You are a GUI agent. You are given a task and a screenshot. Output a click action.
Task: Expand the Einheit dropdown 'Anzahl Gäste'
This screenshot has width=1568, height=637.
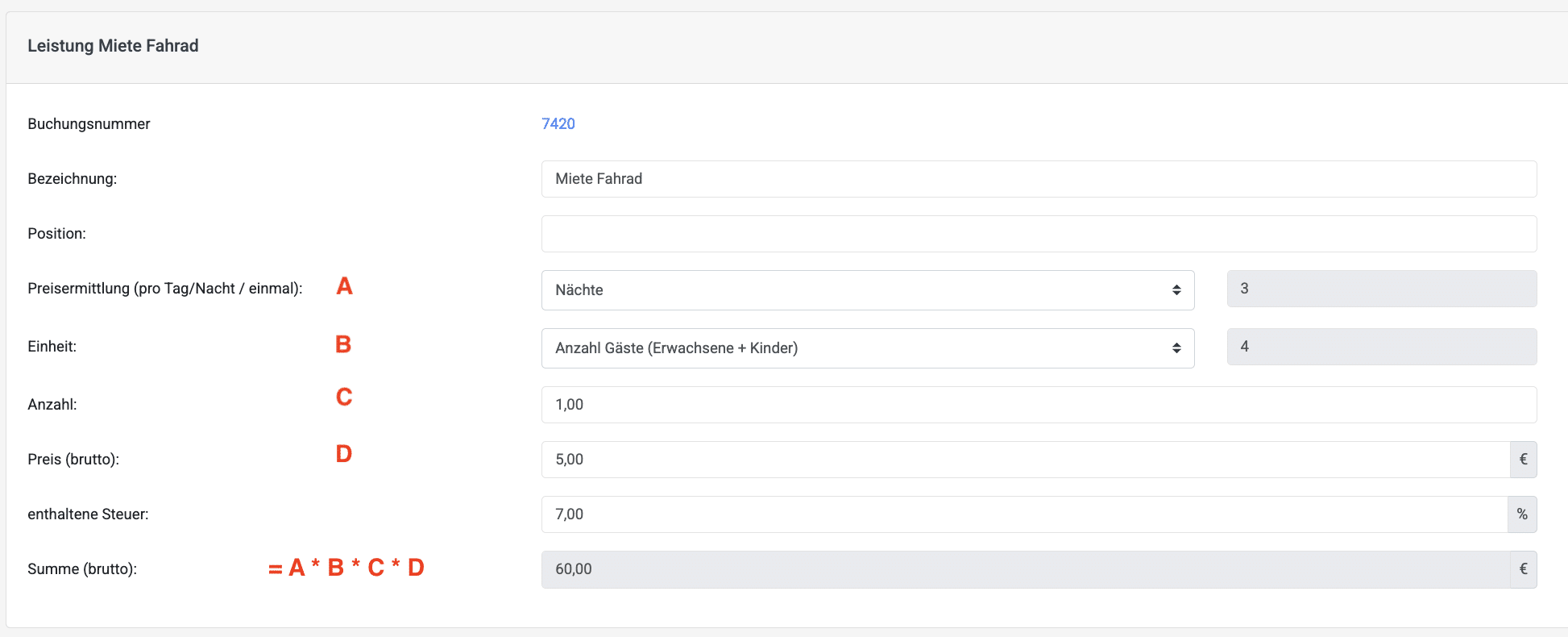tap(867, 348)
